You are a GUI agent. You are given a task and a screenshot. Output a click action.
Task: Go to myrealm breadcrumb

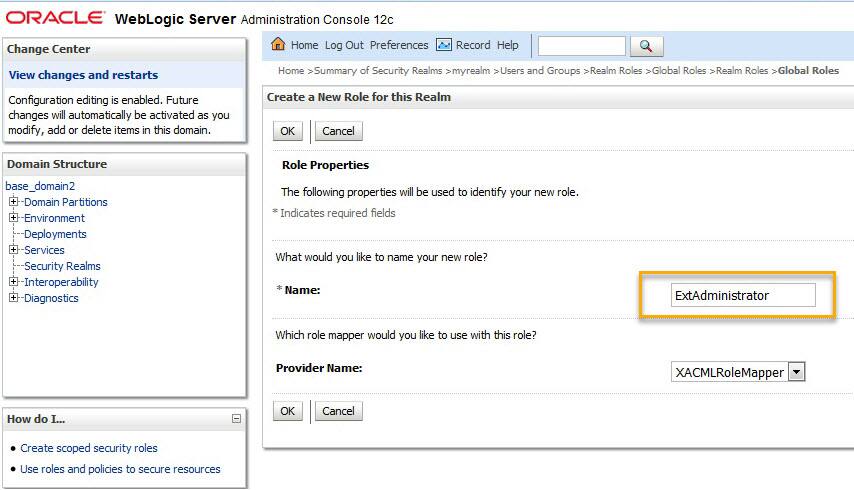pyautogui.click(x=471, y=71)
